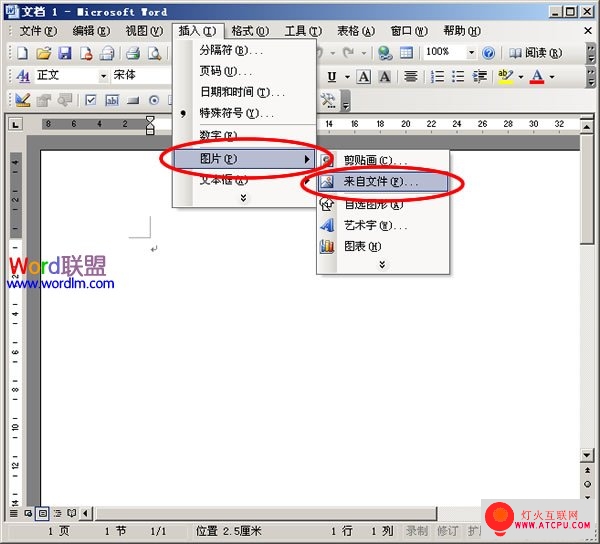Create a new blank document icon
This screenshot has width=600, height=544.
[22, 53]
